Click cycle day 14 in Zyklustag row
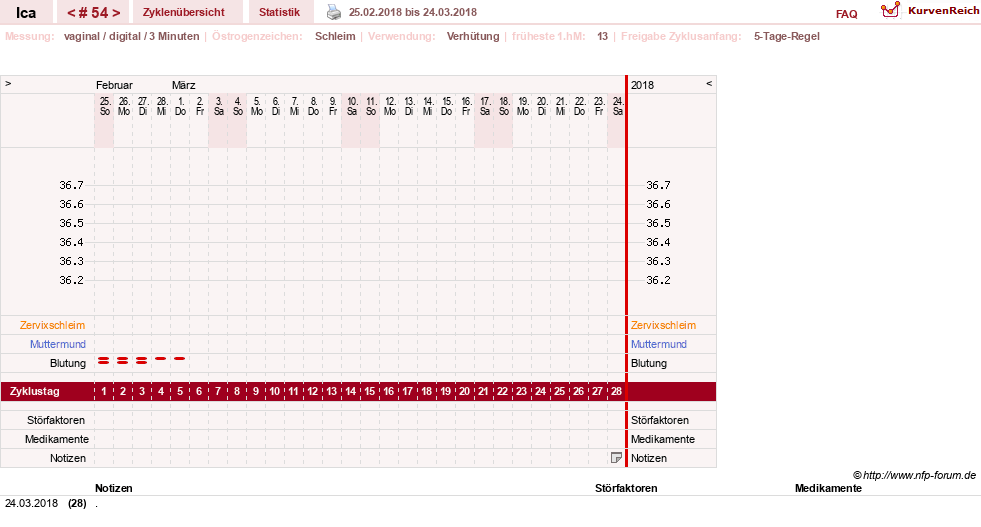Image resolution: width=981 pixels, height=527 pixels. 350,391
